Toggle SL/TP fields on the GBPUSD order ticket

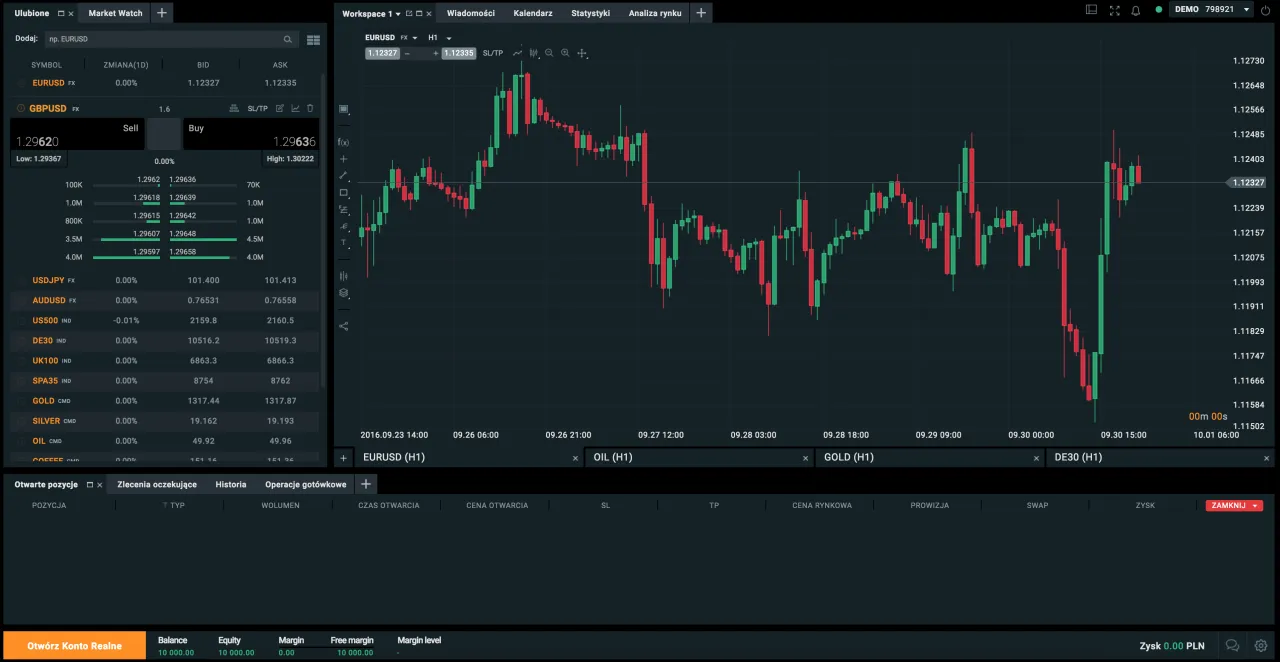pos(257,108)
